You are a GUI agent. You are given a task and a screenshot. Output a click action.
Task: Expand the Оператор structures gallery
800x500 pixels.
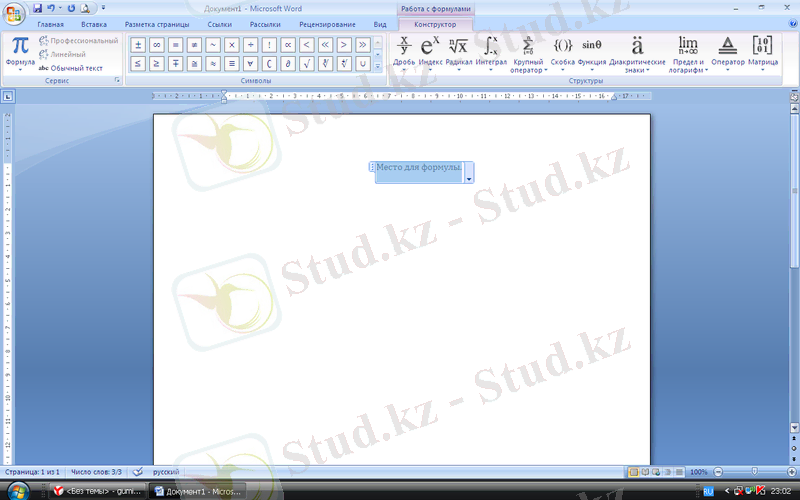[x=728, y=54]
